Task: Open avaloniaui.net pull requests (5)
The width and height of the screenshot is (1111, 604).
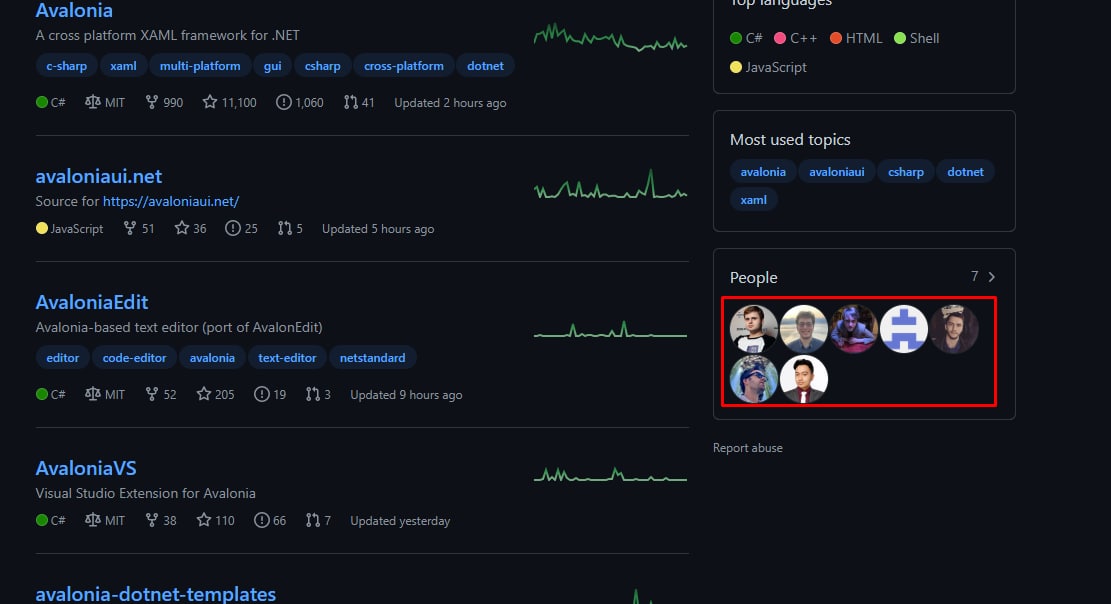Action: (x=290, y=229)
